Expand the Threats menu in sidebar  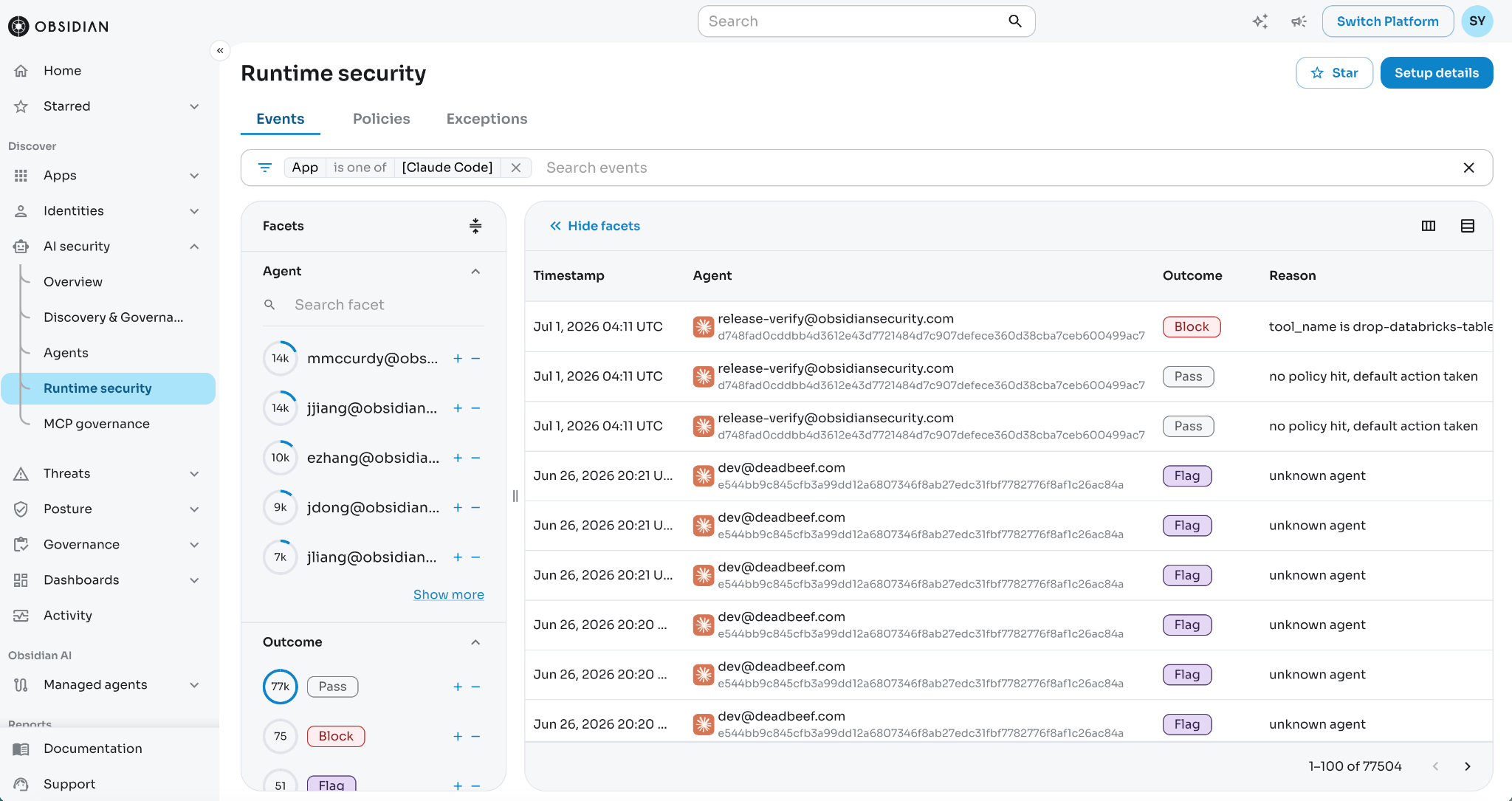coord(194,474)
